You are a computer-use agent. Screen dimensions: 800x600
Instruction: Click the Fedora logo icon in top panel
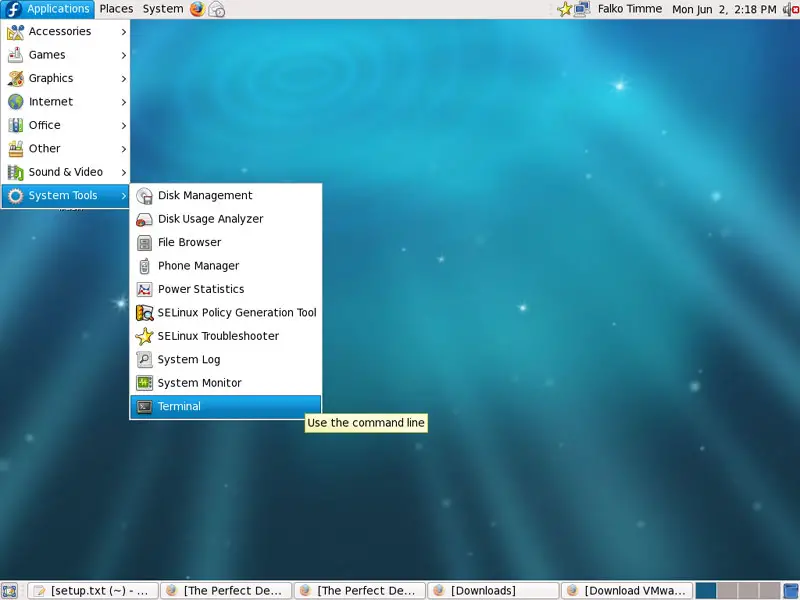[13, 9]
